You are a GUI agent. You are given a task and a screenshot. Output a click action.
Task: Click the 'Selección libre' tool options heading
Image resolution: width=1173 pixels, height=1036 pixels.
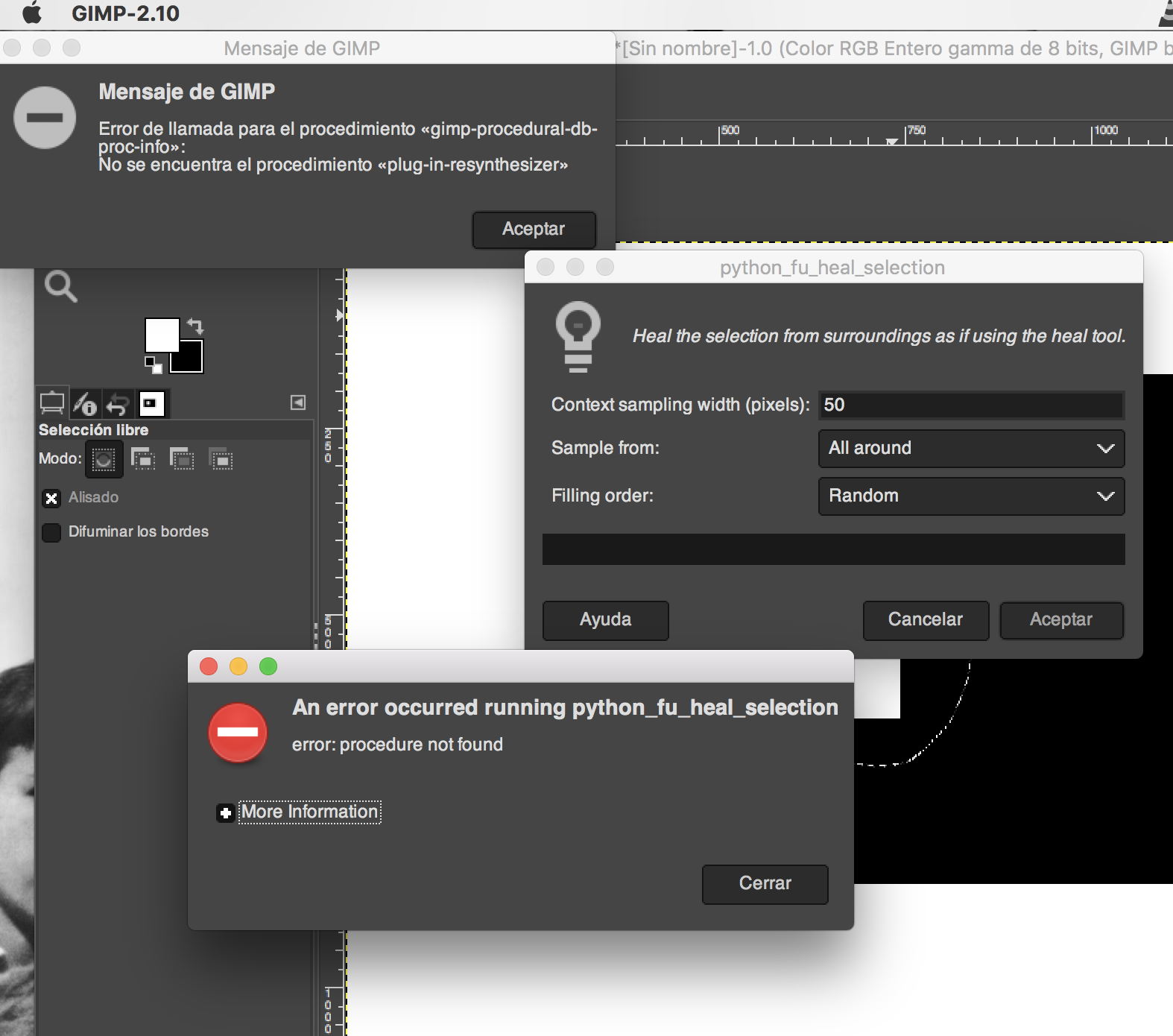(x=94, y=430)
